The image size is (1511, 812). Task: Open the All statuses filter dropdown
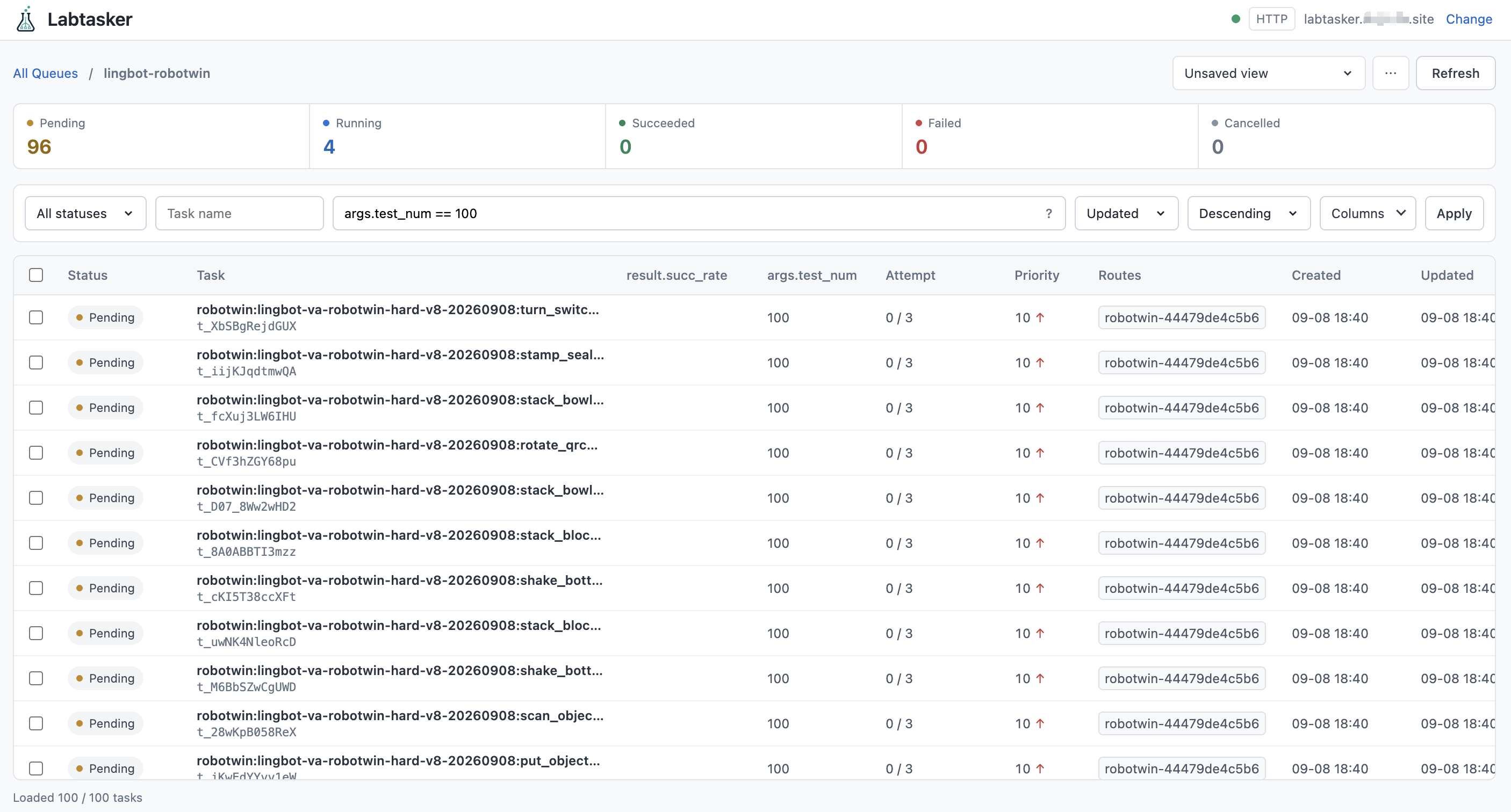[x=85, y=213]
